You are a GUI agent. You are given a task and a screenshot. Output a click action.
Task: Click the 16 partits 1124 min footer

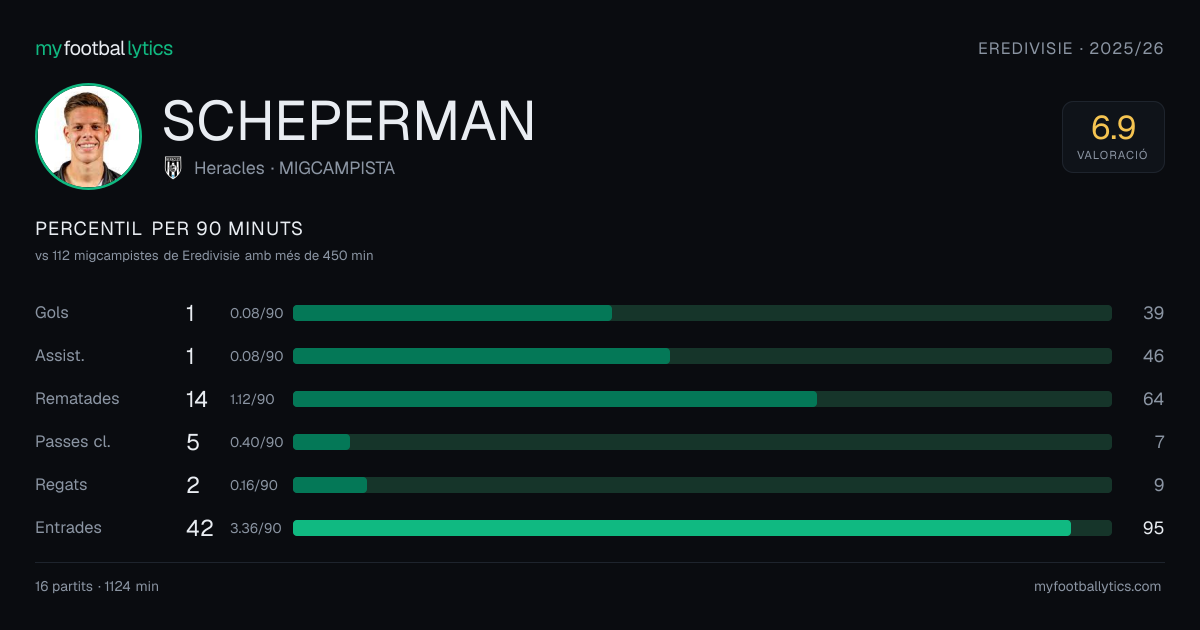tap(97, 587)
